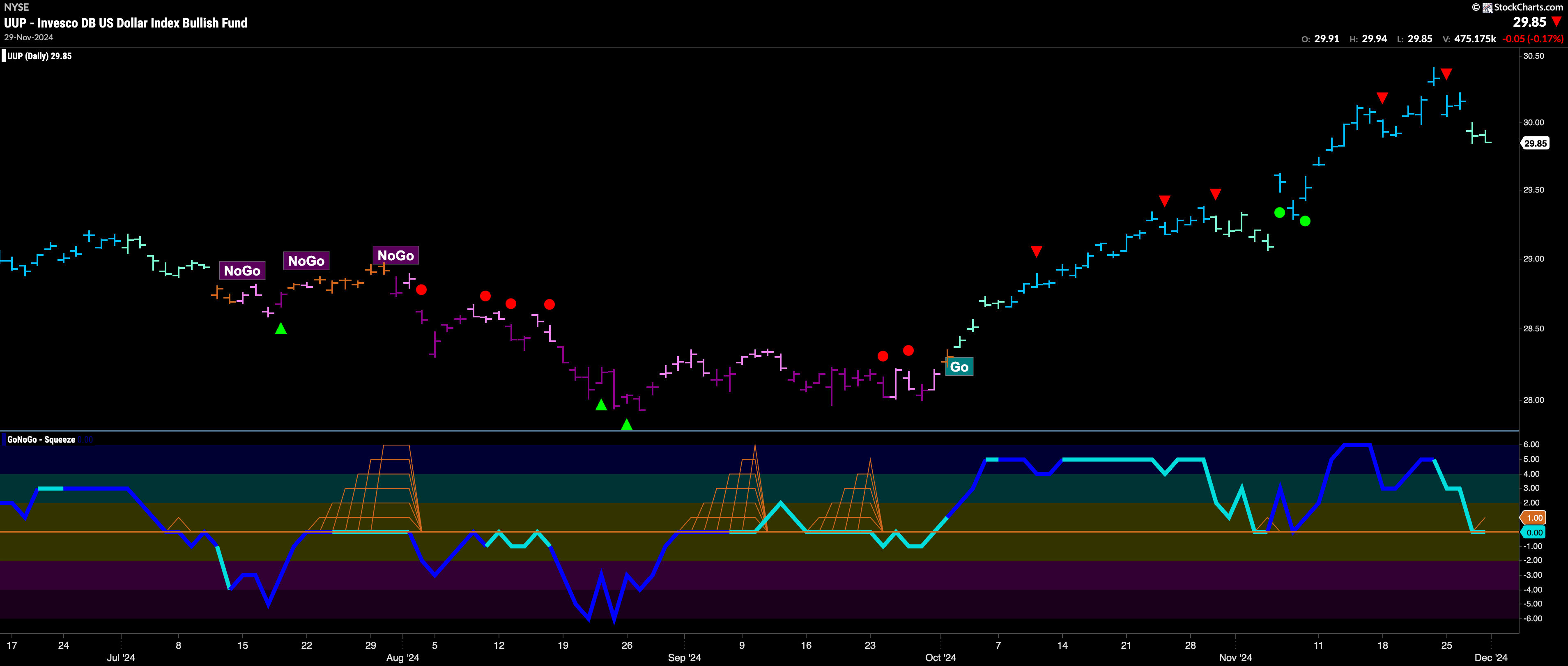Click the Dec '24 month label
The height and width of the screenshot is (666, 1568).
click(x=1491, y=657)
